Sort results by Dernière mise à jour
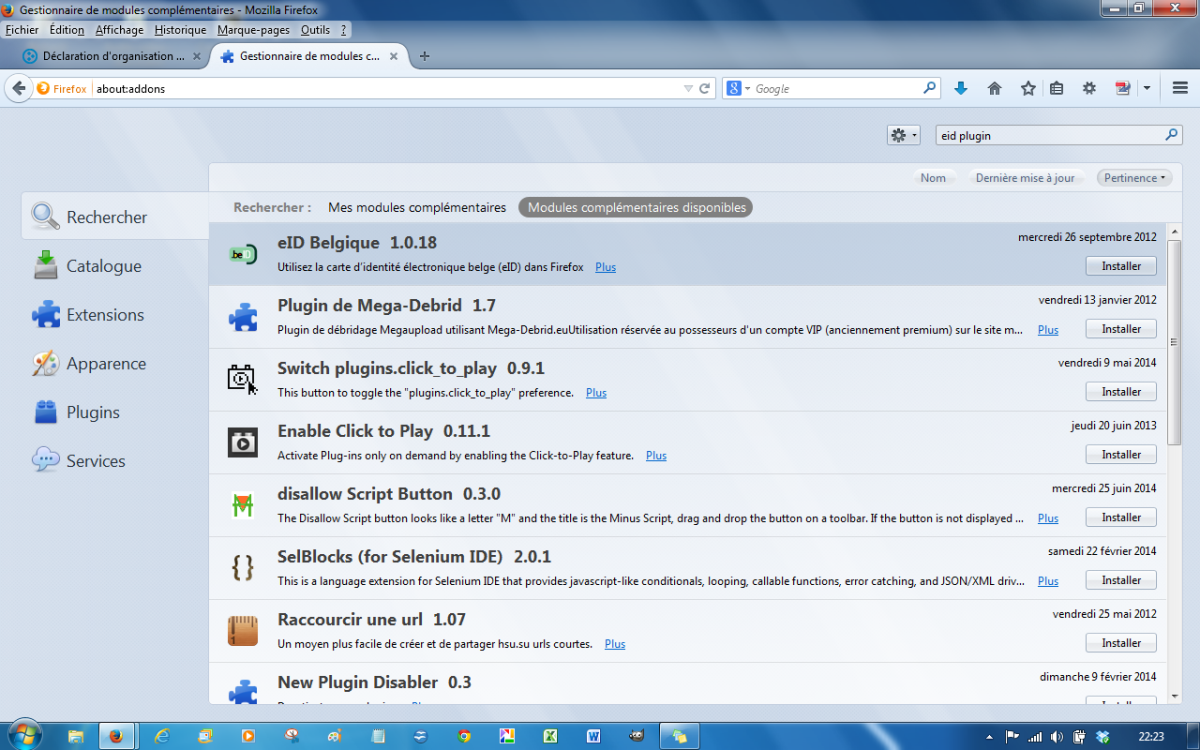This screenshot has width=1200, height=750. [x=1025, y=178]
